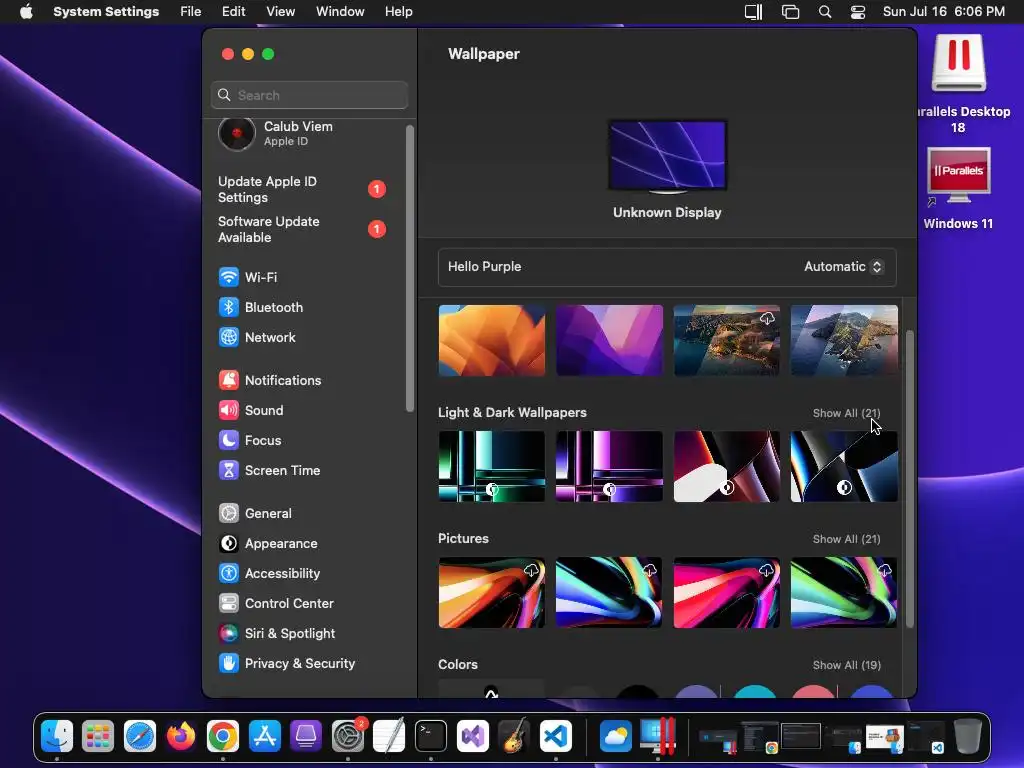Open Sound settings in sidebar
This screenshot has width=1024, height=768.
pos(251,410)
